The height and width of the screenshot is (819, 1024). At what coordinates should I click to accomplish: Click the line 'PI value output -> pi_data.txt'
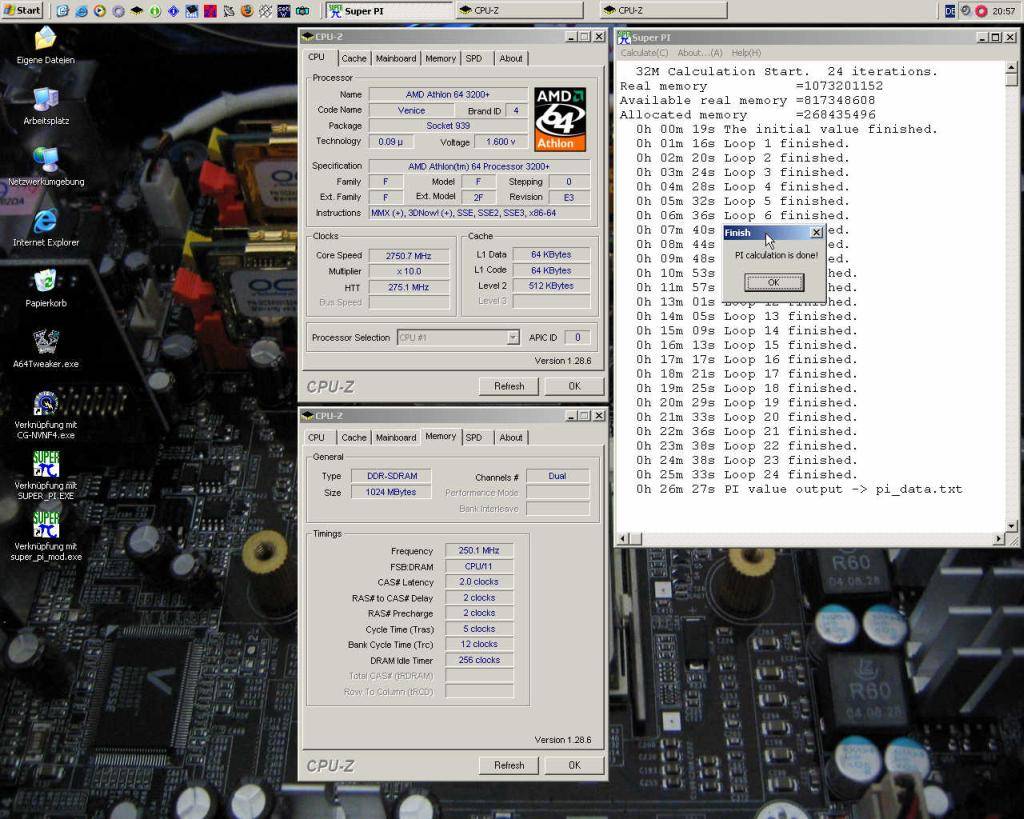(x=842, y=489)
